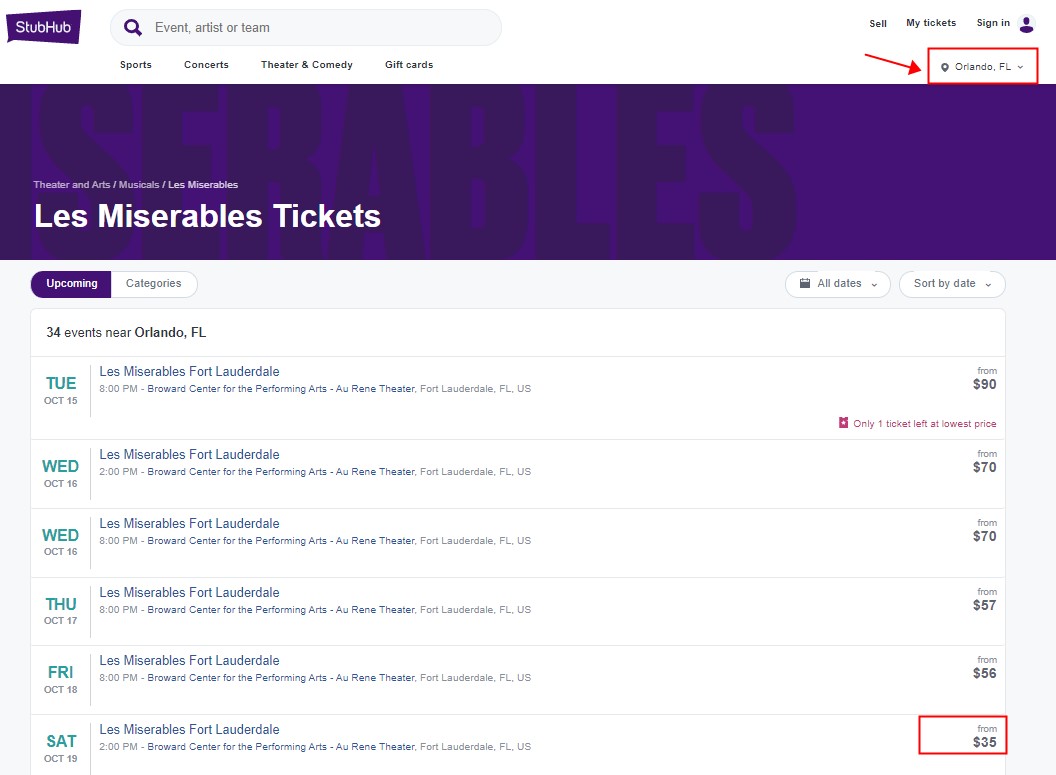This screenshot has width=1056, height=775.
Task: Open the Sort by date dropdown
Action: tap(952, 284)
